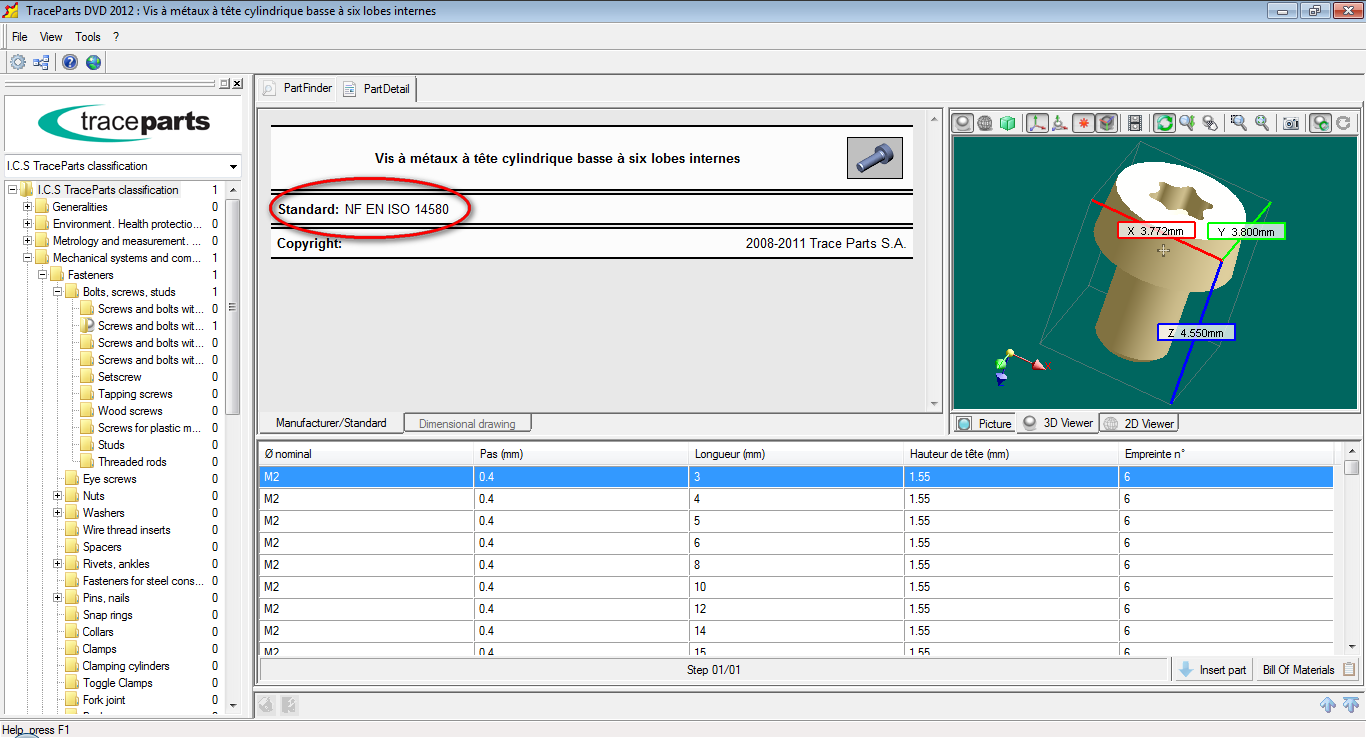Image resolution: width=1366 pixels, height=738 pixels.
Task: Switch to the 2D Viewer tab
Action: tap(1140, 423)
